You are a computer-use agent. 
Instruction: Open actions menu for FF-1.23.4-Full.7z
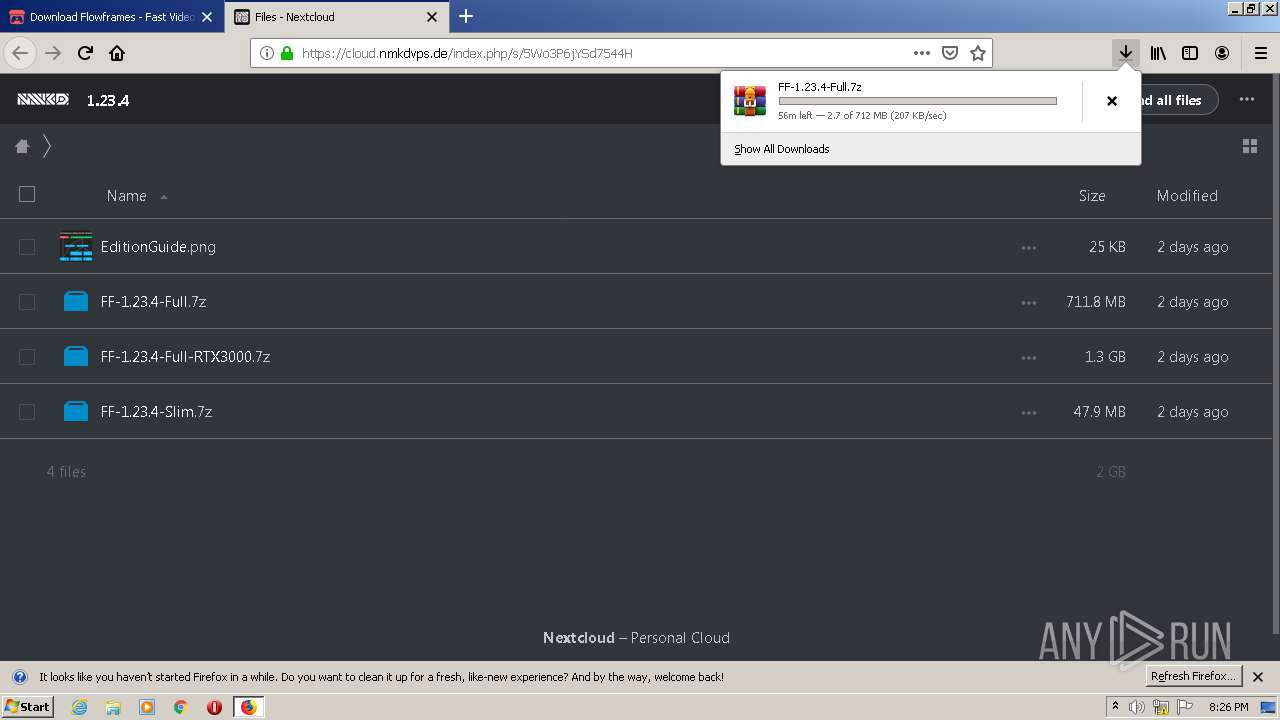pyautogui.click(x=1029, y=302)
